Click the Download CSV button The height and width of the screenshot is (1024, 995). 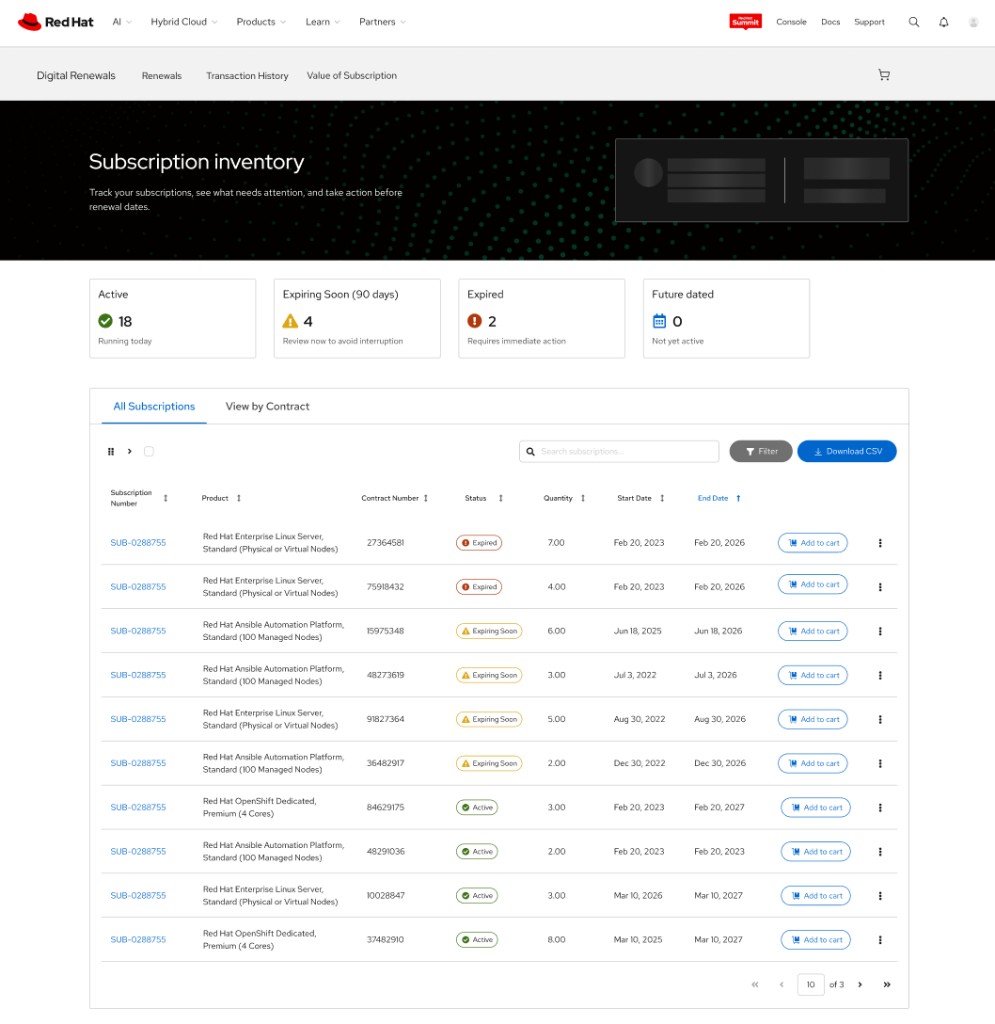pyautogui.click(x=847, y=451)
